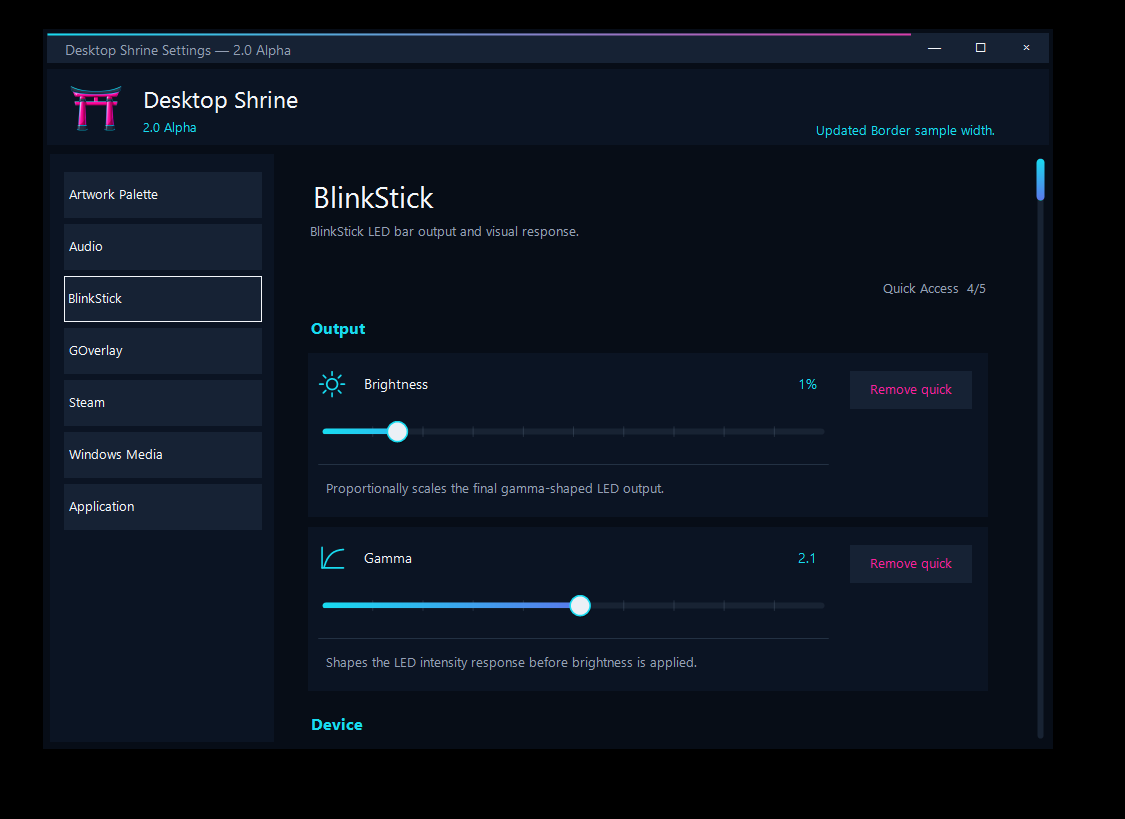Click the Brightness description text

(495, 488)
